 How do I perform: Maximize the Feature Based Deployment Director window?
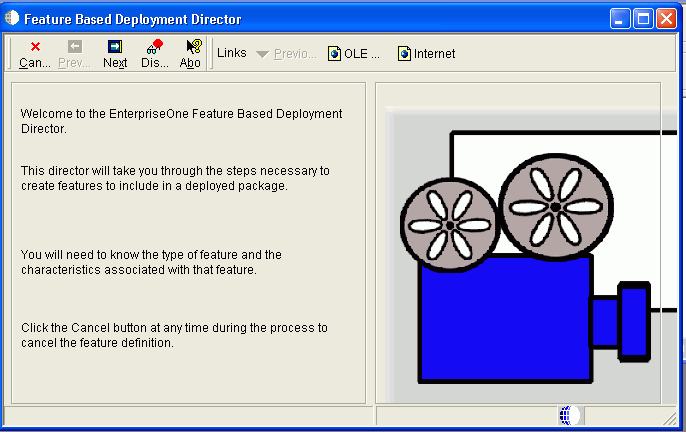click(x=643, y=19)
